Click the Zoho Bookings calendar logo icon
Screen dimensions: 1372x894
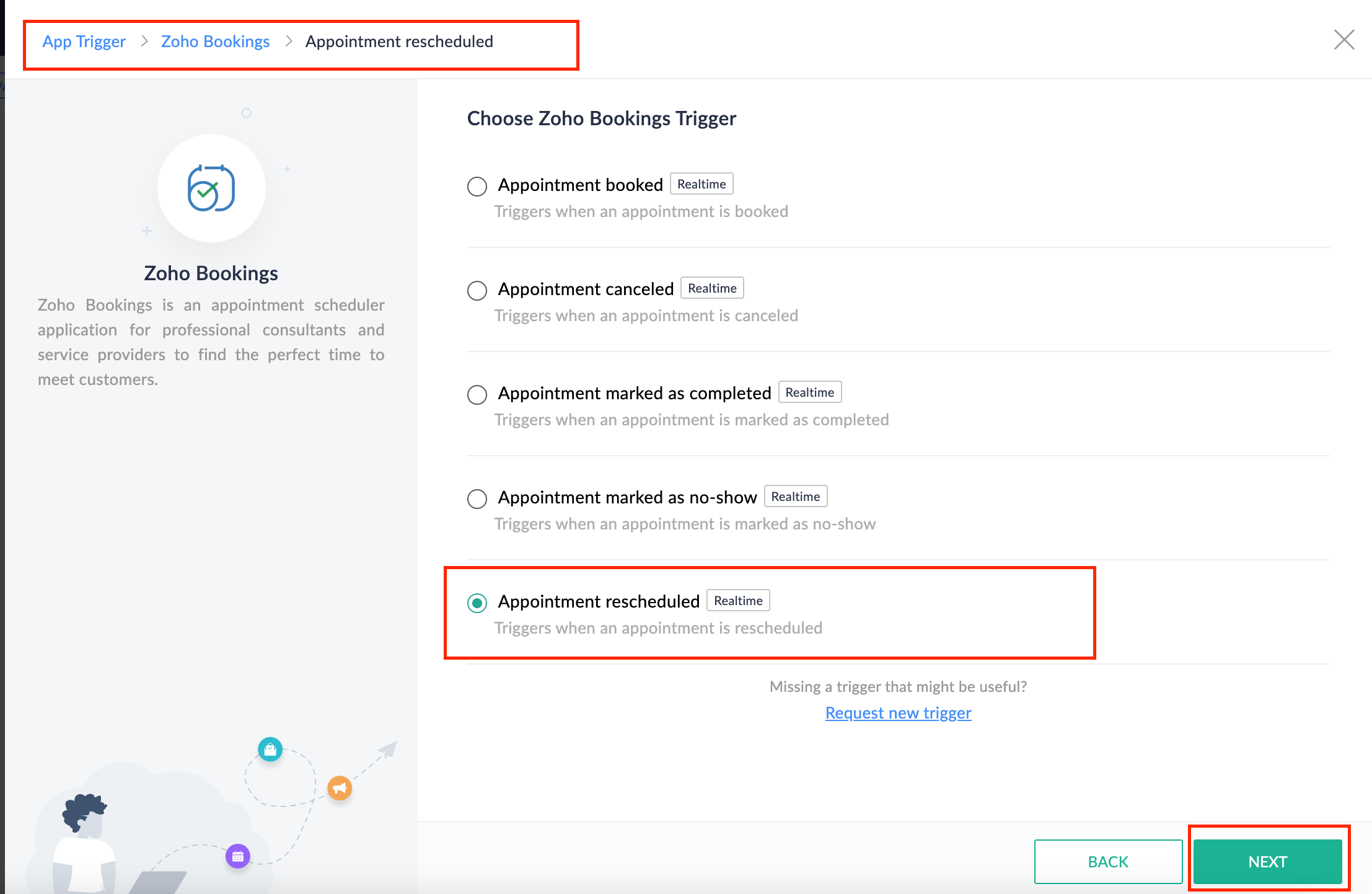(x=211, y=188)
